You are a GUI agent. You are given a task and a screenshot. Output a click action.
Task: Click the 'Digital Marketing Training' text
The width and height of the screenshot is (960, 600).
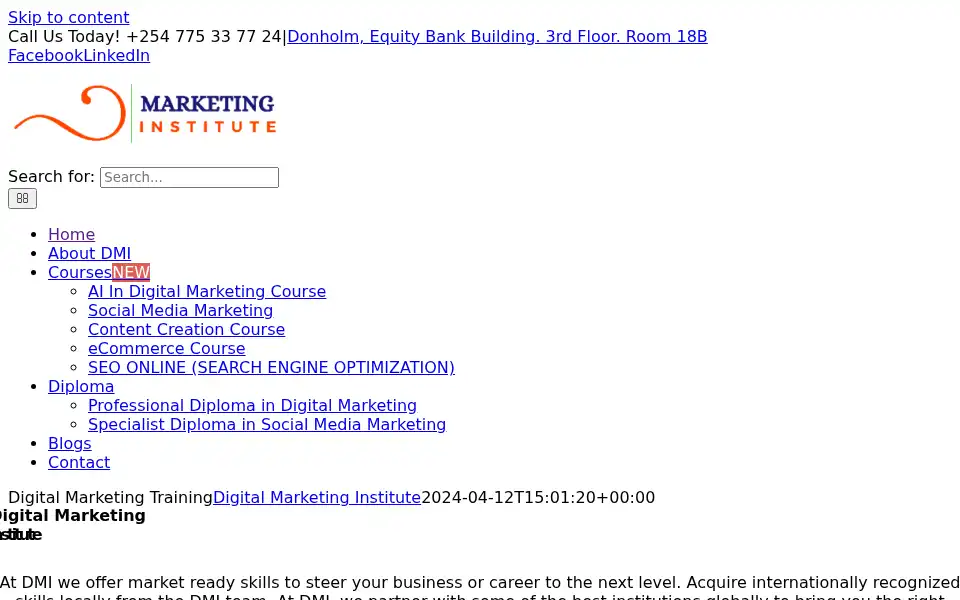[110, 497]
